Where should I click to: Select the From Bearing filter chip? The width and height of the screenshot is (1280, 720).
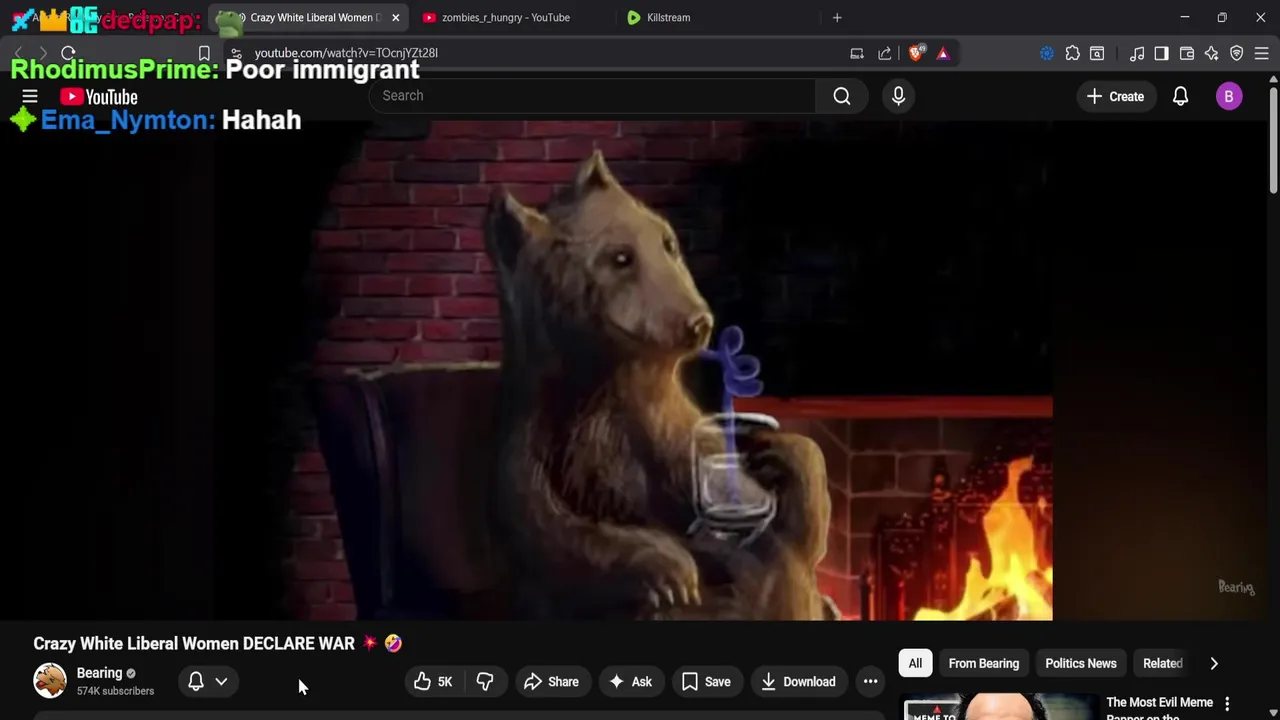(984, 663)
